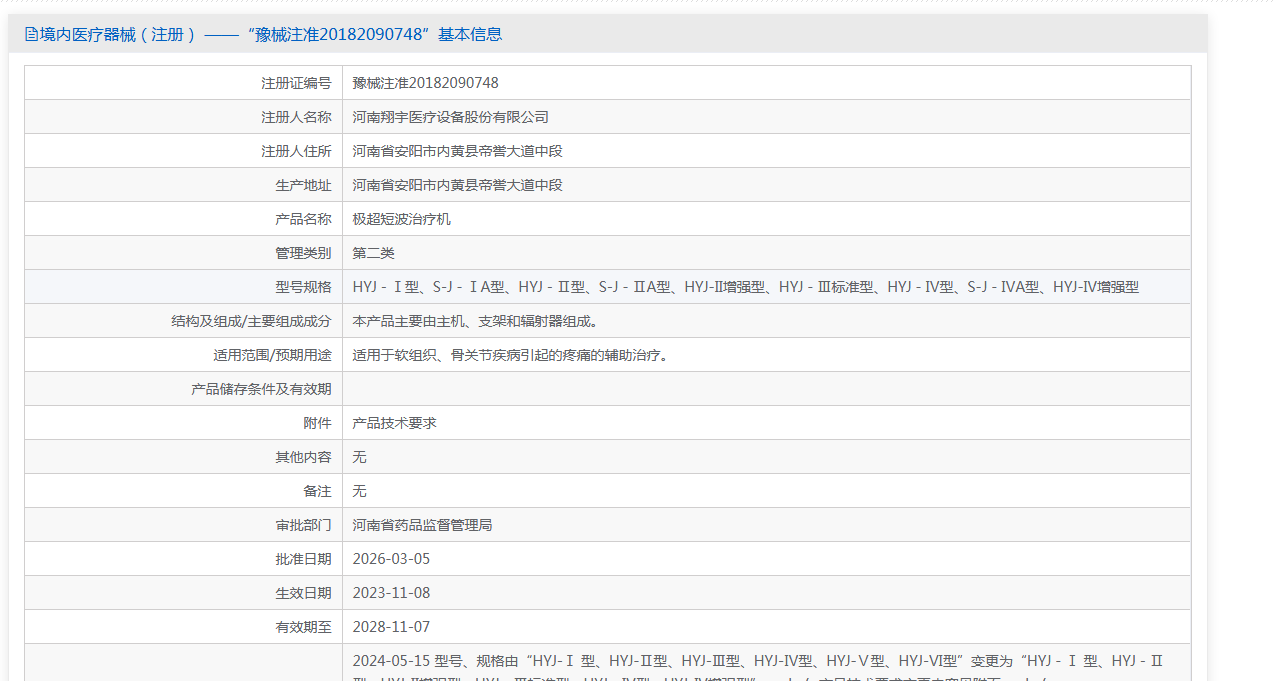Viewport: 1273px width, 681px height.
Task: Select the '无' value in the 备注 row
Action: click(360, 491)
